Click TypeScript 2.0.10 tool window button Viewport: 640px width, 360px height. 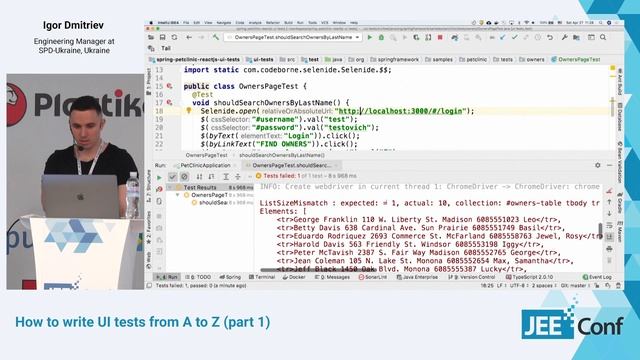pyautogui.click(x=529, y=277)
